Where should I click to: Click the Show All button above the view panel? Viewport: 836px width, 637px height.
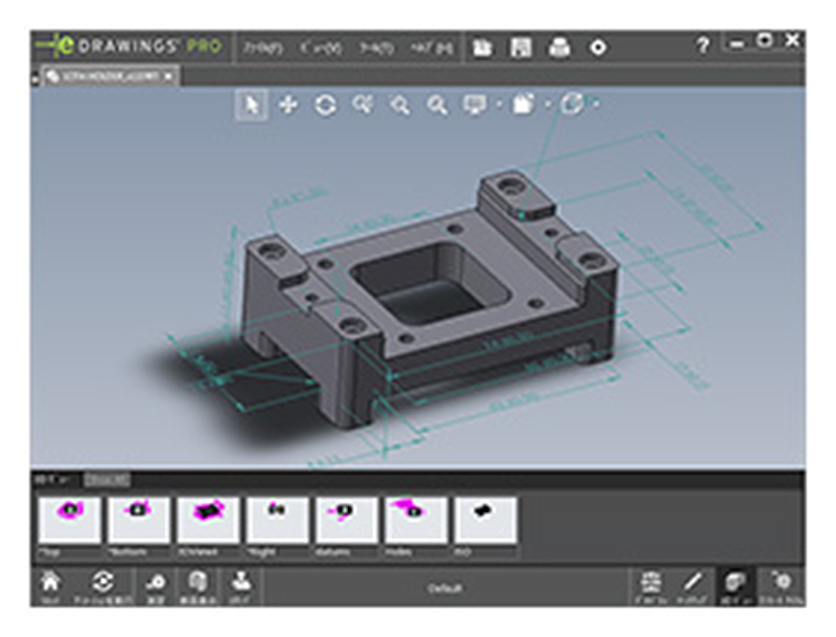[x=107, y=478]
